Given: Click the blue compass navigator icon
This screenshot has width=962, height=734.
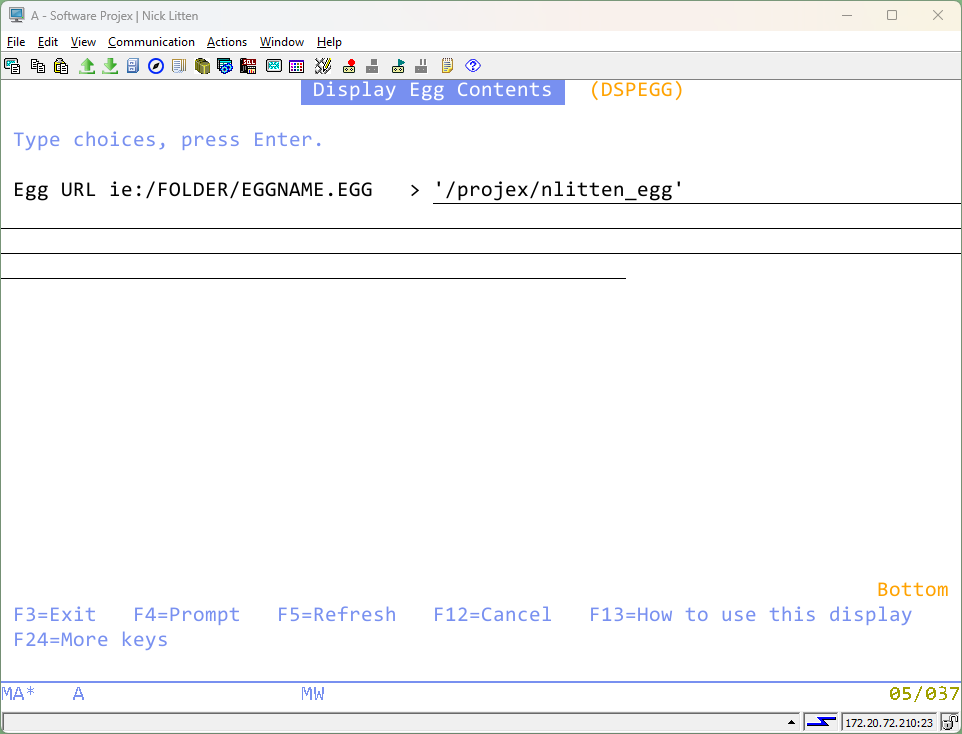Looking at the screenshot, I should point(156,66).
